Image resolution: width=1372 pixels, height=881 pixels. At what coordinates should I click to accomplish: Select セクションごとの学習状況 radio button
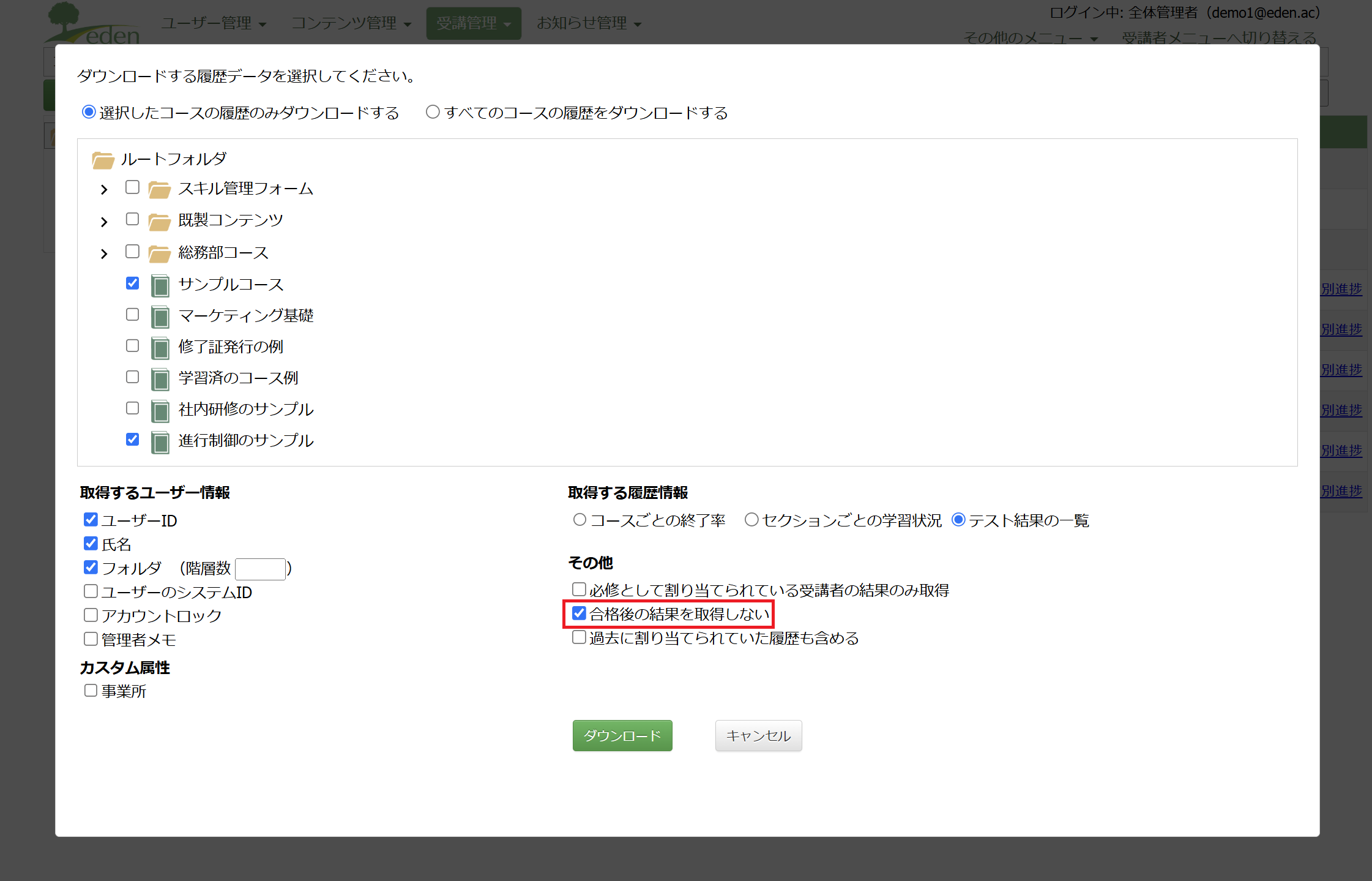[751, 520]
